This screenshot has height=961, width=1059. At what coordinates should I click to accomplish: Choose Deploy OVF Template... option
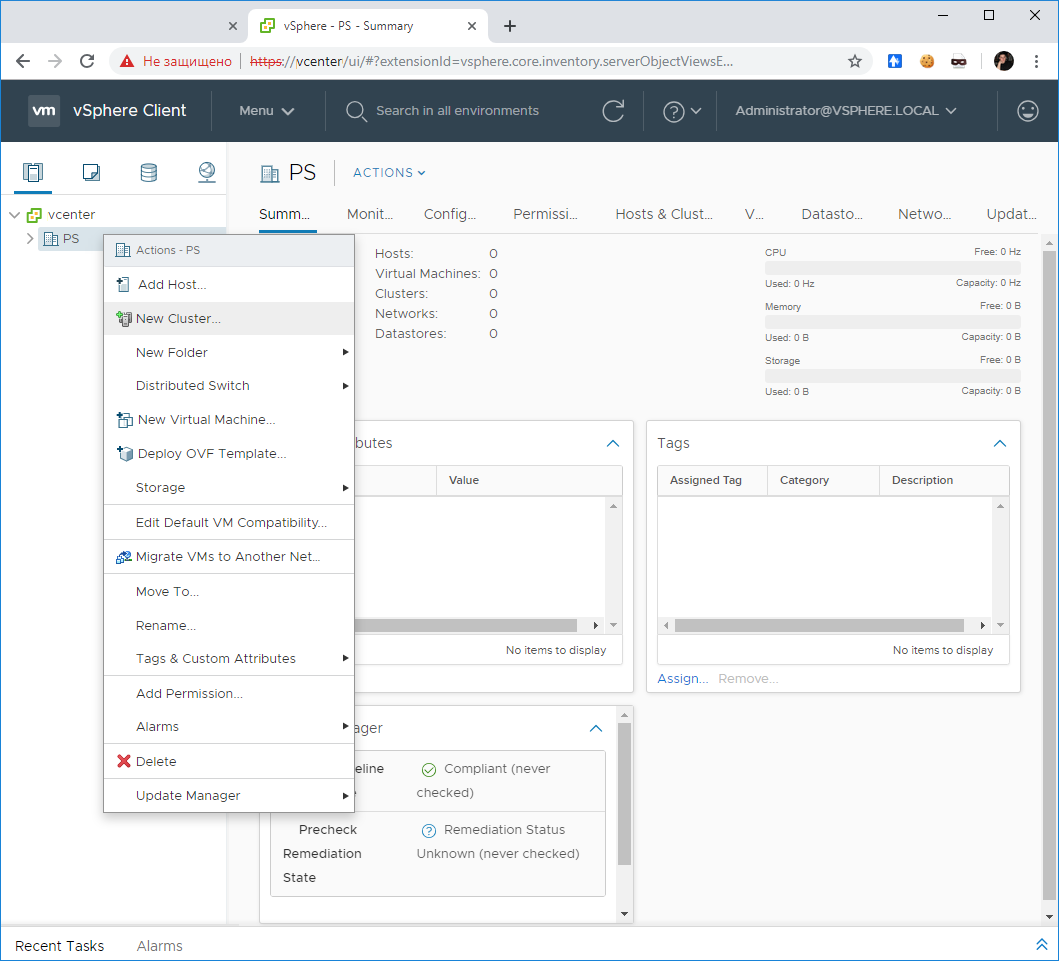[x=229, y=454]
